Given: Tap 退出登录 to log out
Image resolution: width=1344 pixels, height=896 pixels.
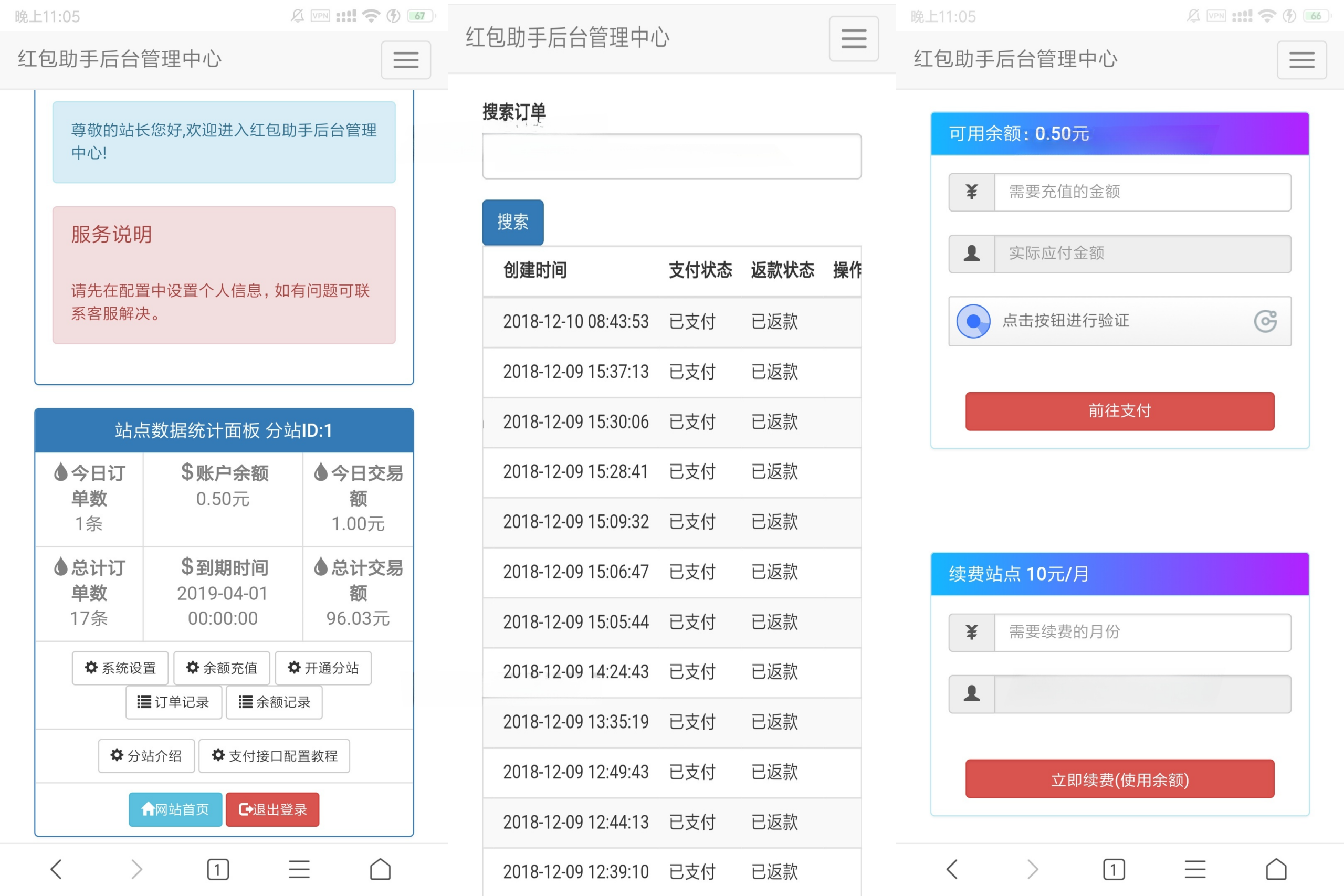Looking at the screenshot, I should [272, 809].
